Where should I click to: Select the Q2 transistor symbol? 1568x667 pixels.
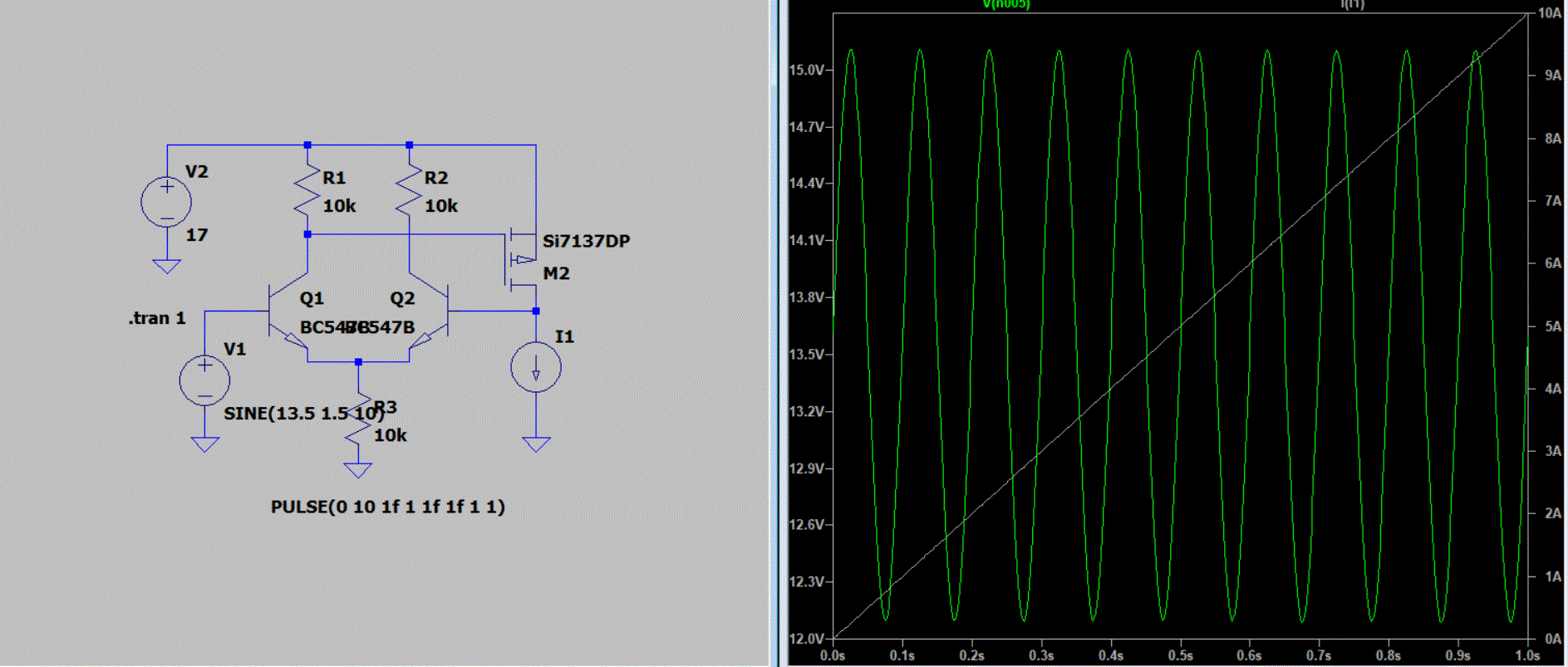tap(430, 314)
